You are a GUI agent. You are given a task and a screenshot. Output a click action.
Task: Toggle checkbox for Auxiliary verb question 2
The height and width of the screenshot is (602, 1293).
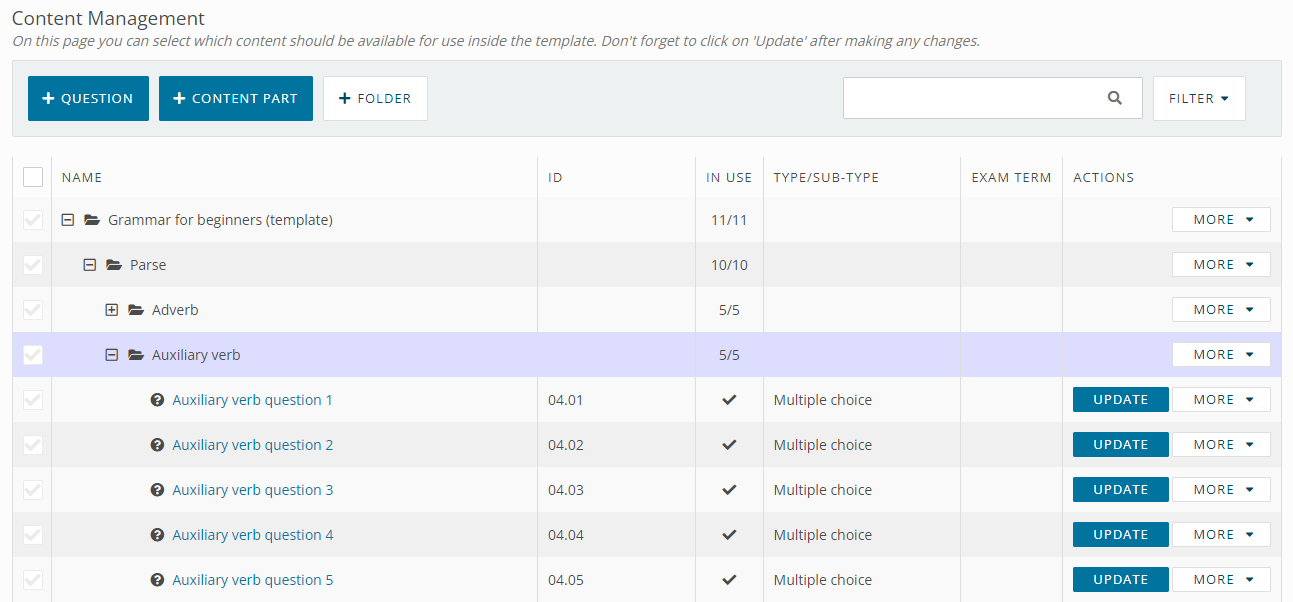point(33,445)
